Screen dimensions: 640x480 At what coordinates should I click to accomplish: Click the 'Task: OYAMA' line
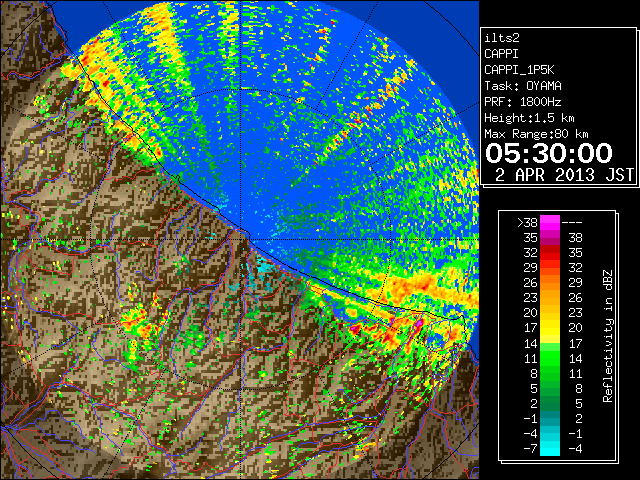(x=523, y=86)
